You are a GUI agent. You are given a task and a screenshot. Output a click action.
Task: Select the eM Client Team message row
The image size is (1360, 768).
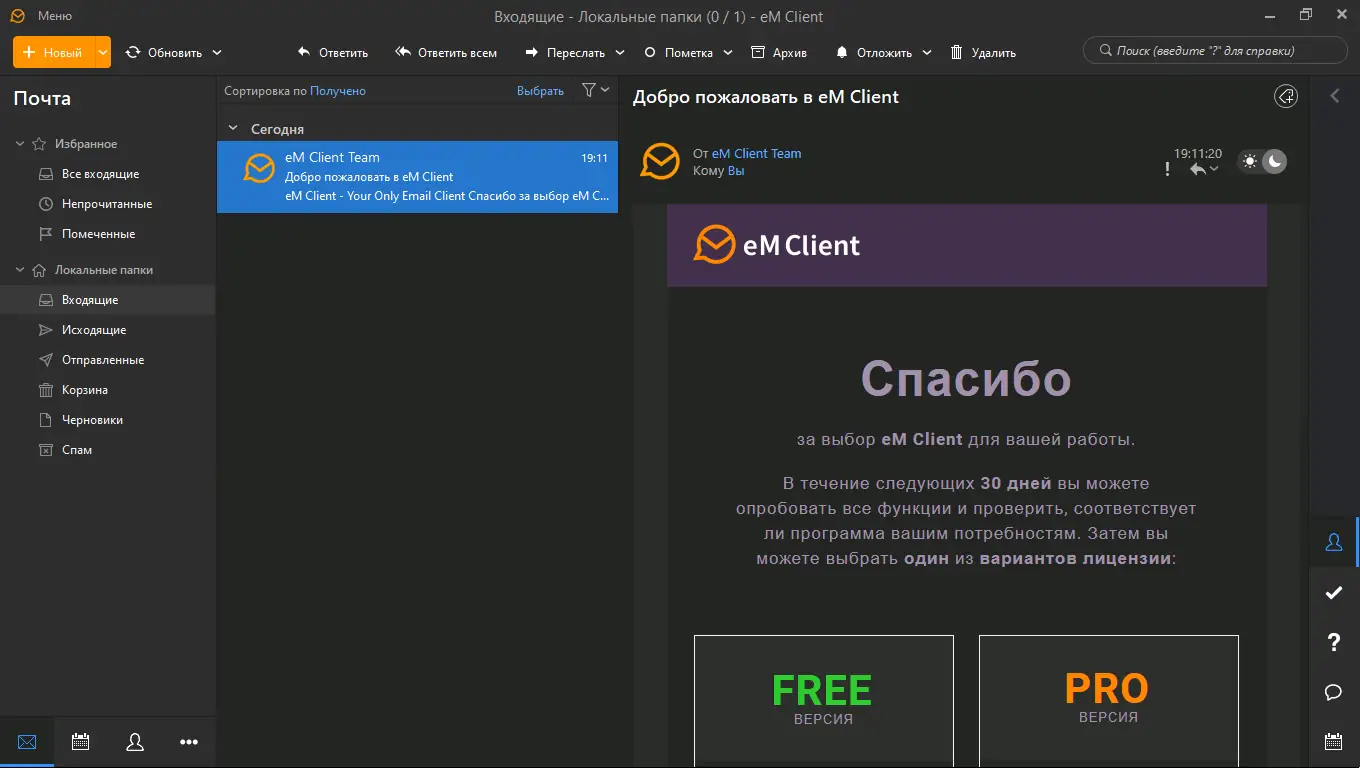click(417, 177)
